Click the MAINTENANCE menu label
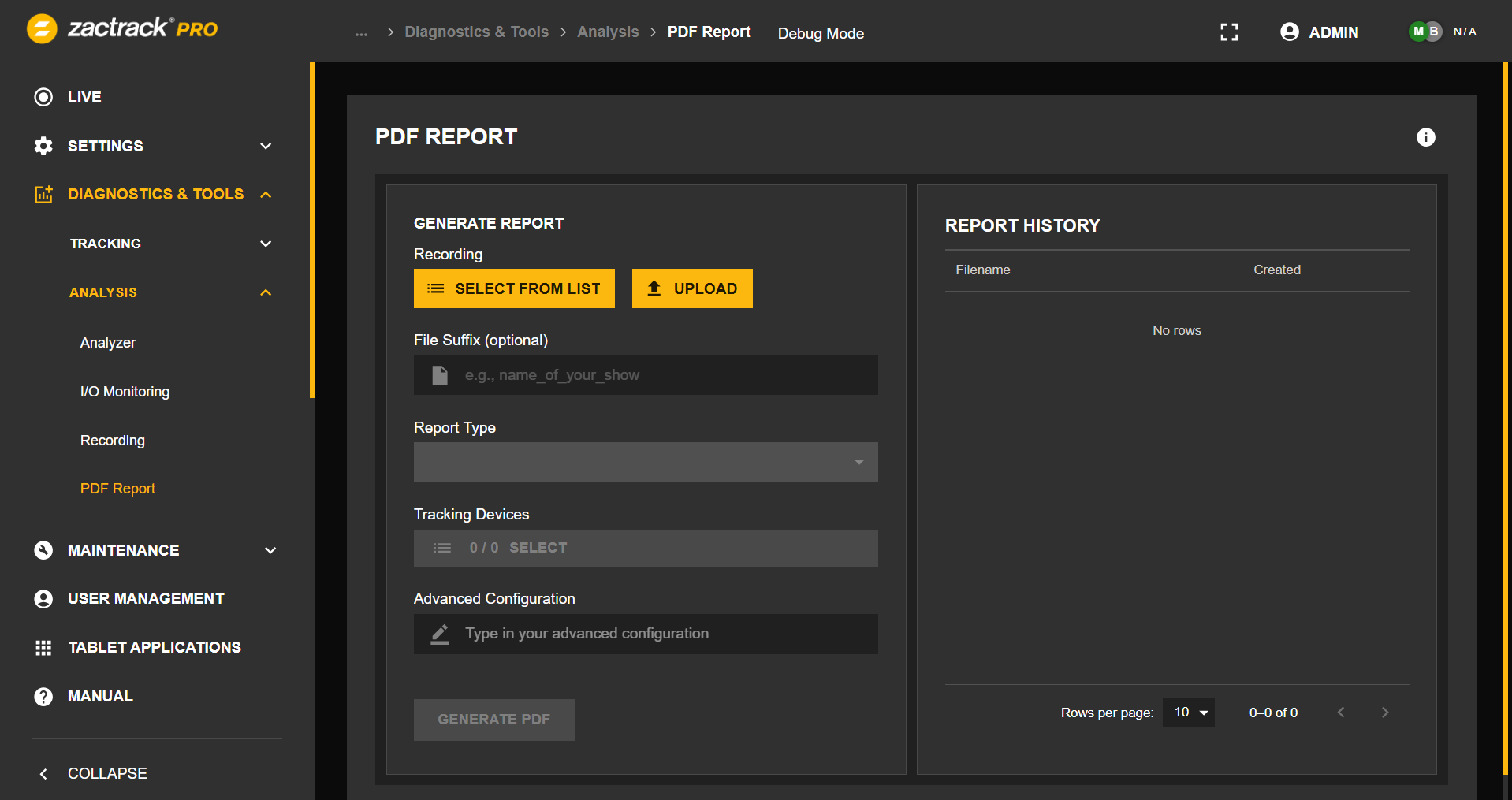Viewport: 1512px width, 800px height. [x=123, y=550]
